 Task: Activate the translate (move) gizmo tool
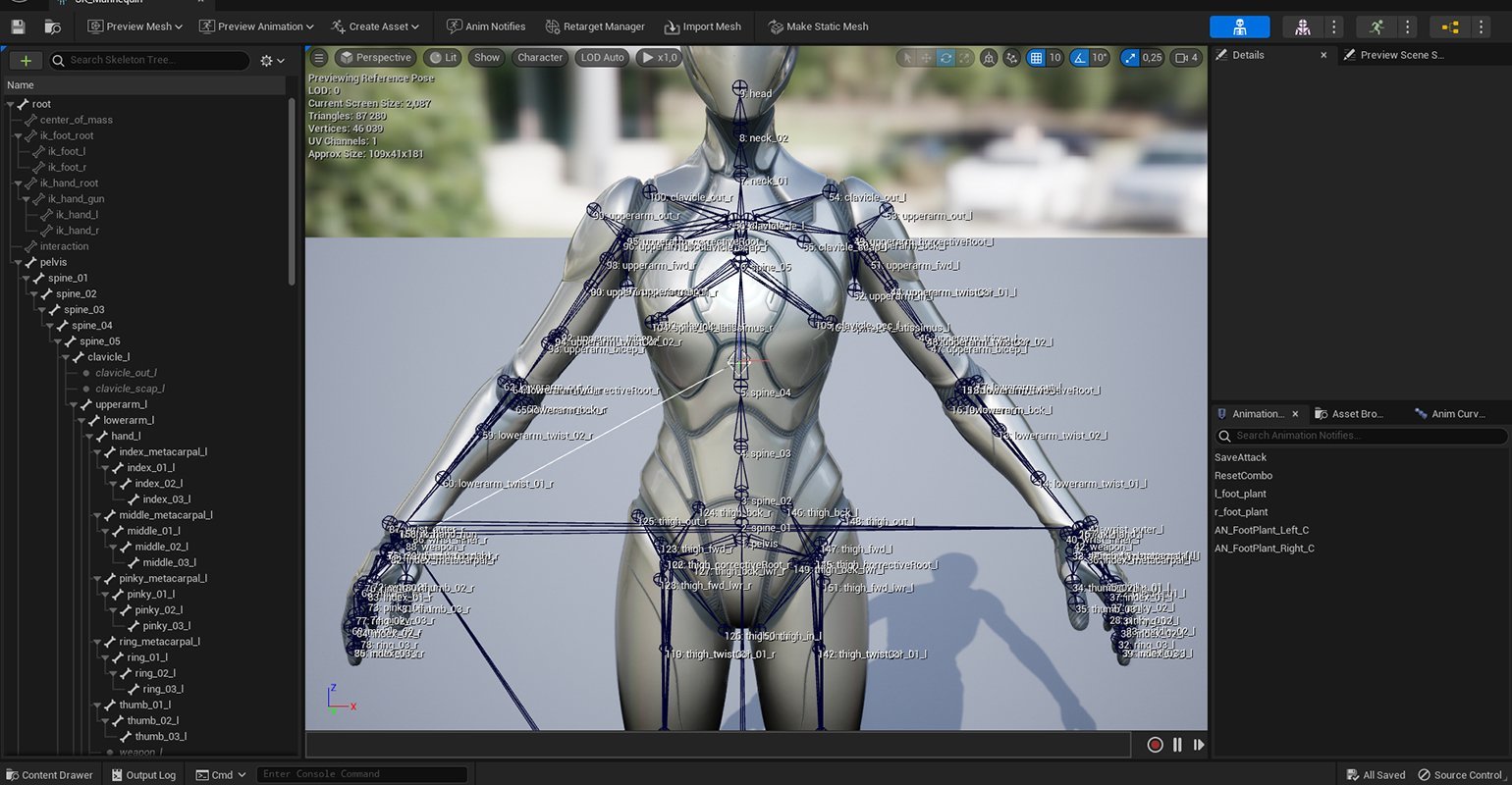click(926, 58)
